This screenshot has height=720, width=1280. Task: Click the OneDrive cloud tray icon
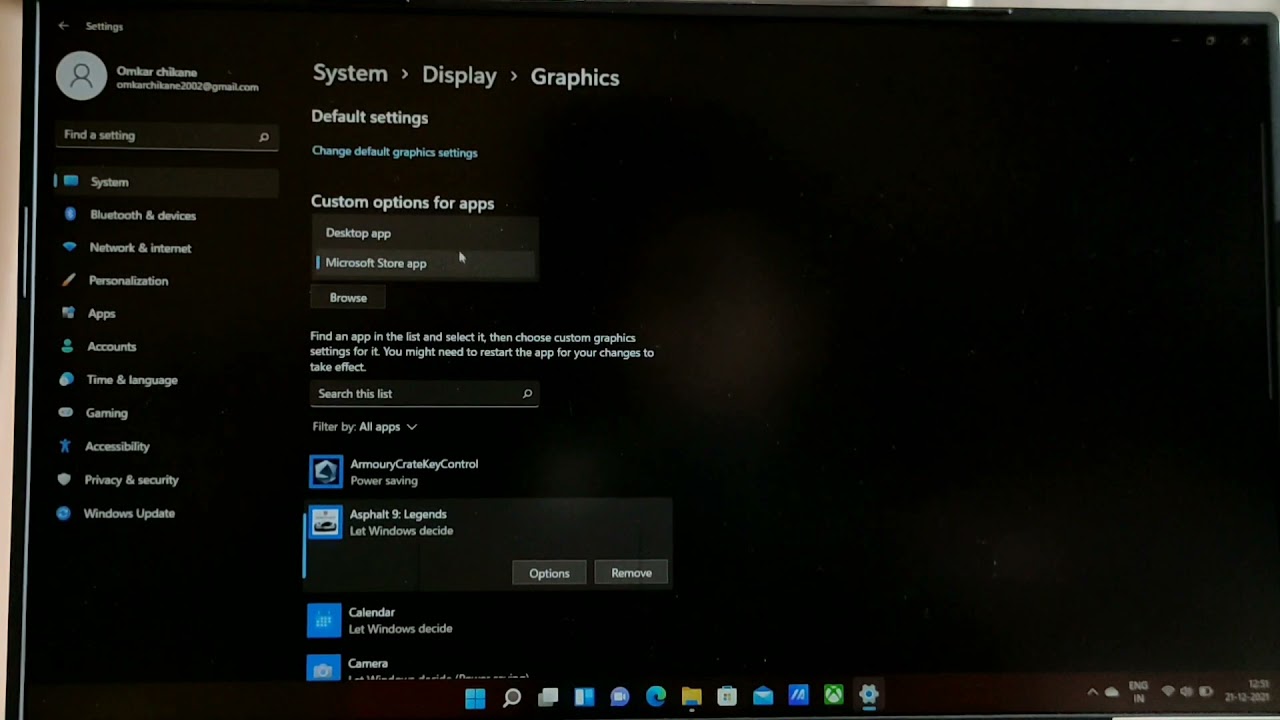point(1112,692)
